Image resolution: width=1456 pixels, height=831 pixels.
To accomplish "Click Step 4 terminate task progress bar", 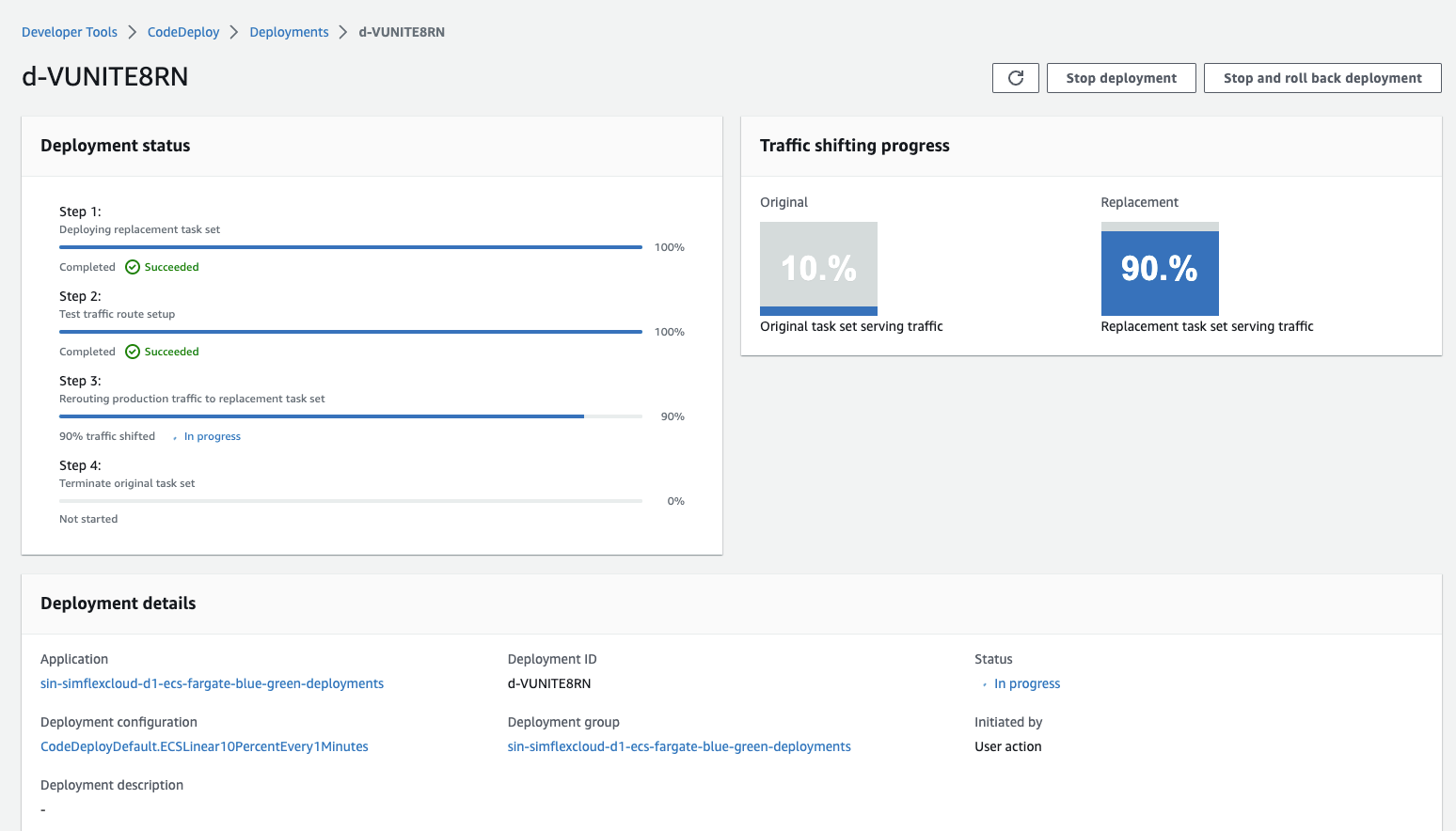I will click(351, 501).
